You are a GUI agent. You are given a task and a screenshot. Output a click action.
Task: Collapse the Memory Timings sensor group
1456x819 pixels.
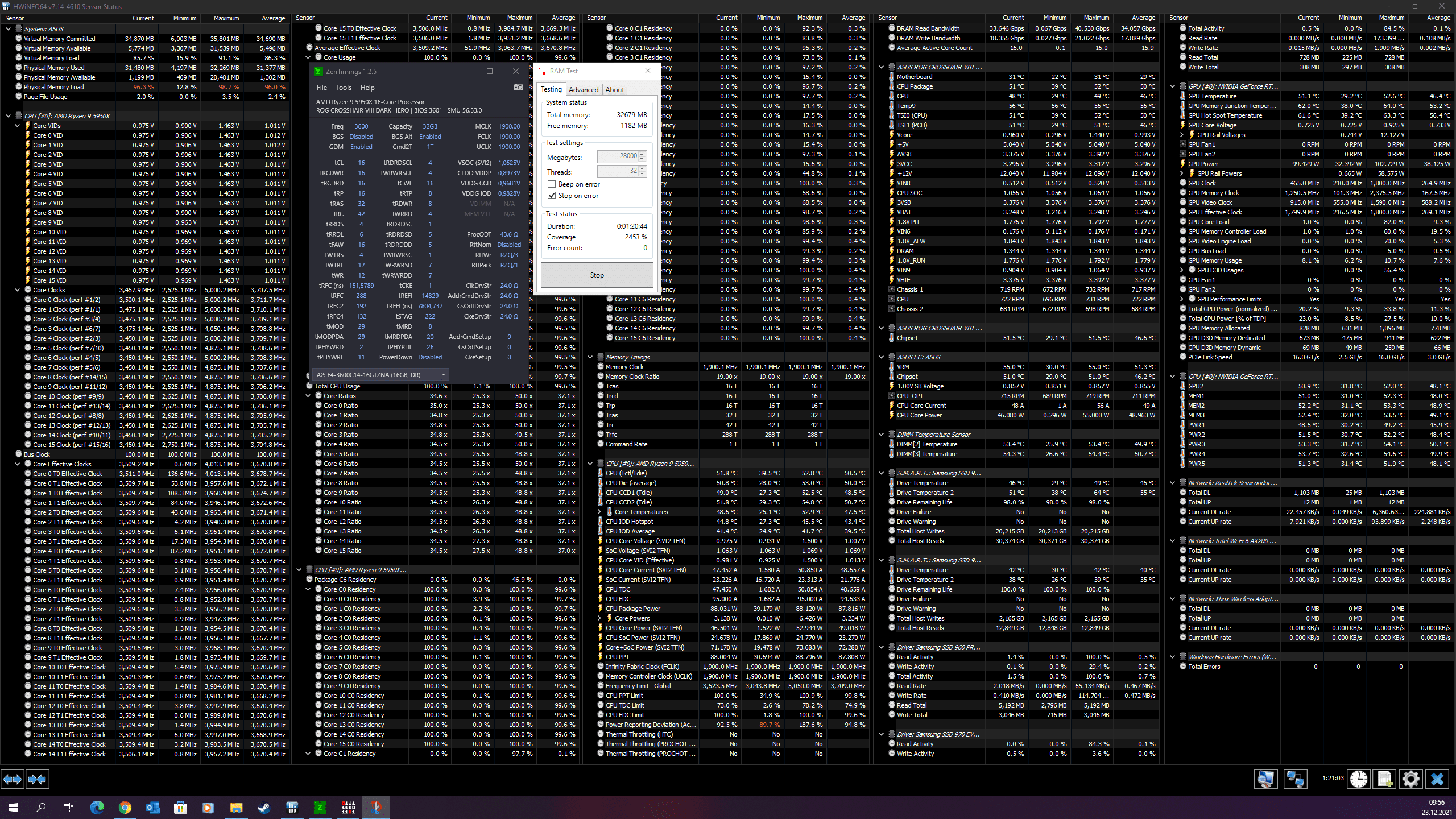(590, 357)
